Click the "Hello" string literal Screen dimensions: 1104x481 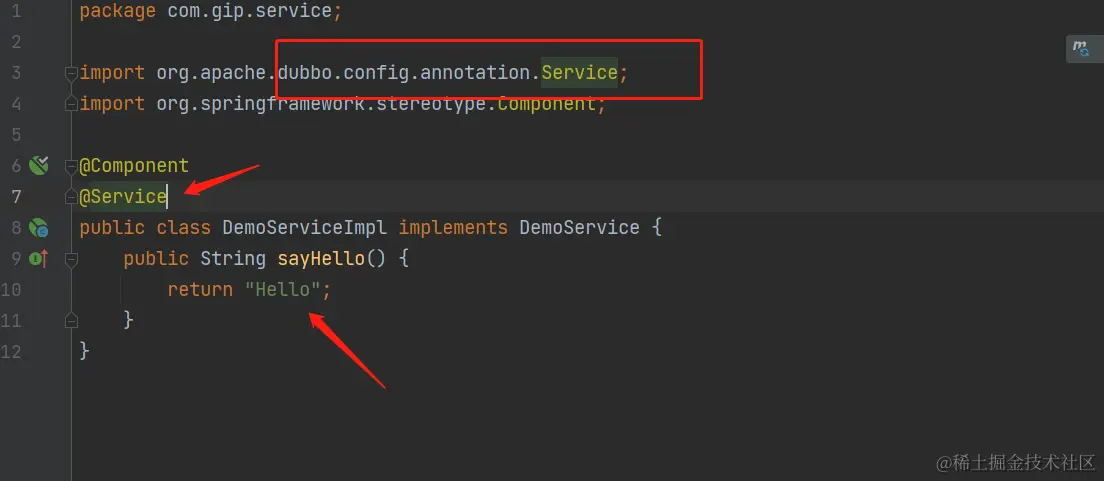pyautogui.click(x=282, y=289)
